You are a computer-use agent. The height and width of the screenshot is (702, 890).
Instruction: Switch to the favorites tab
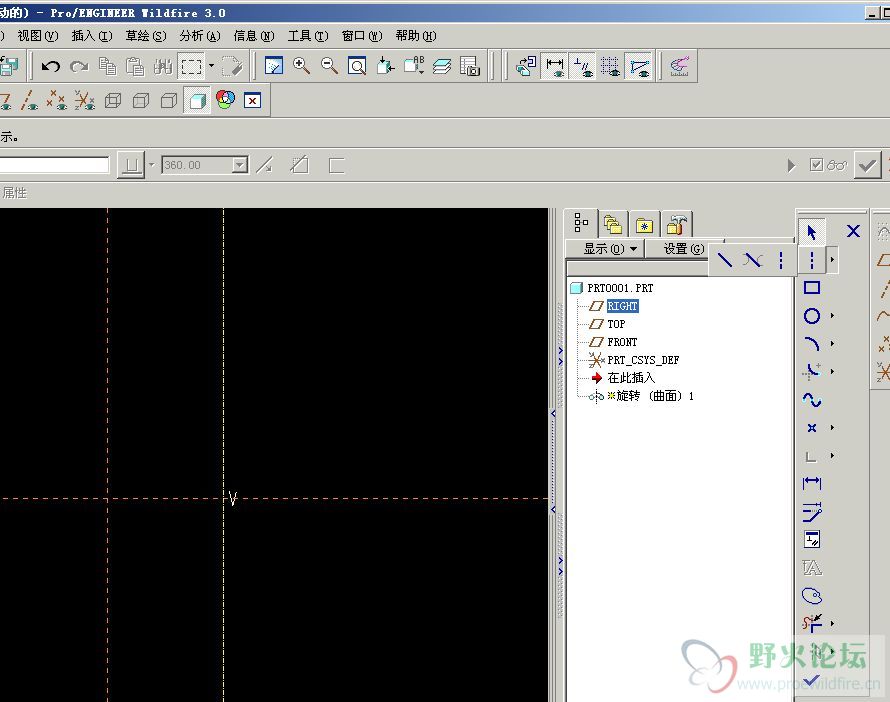pyautogui.click(x=644, y=225)
